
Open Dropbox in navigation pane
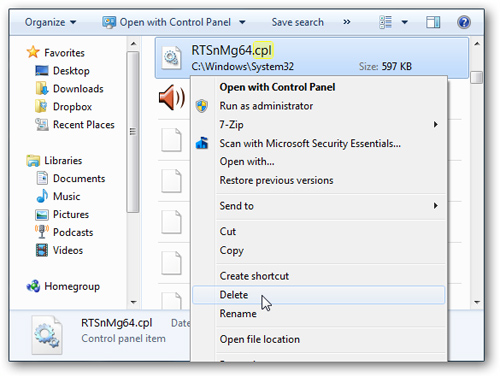click(x=72, y=107)
